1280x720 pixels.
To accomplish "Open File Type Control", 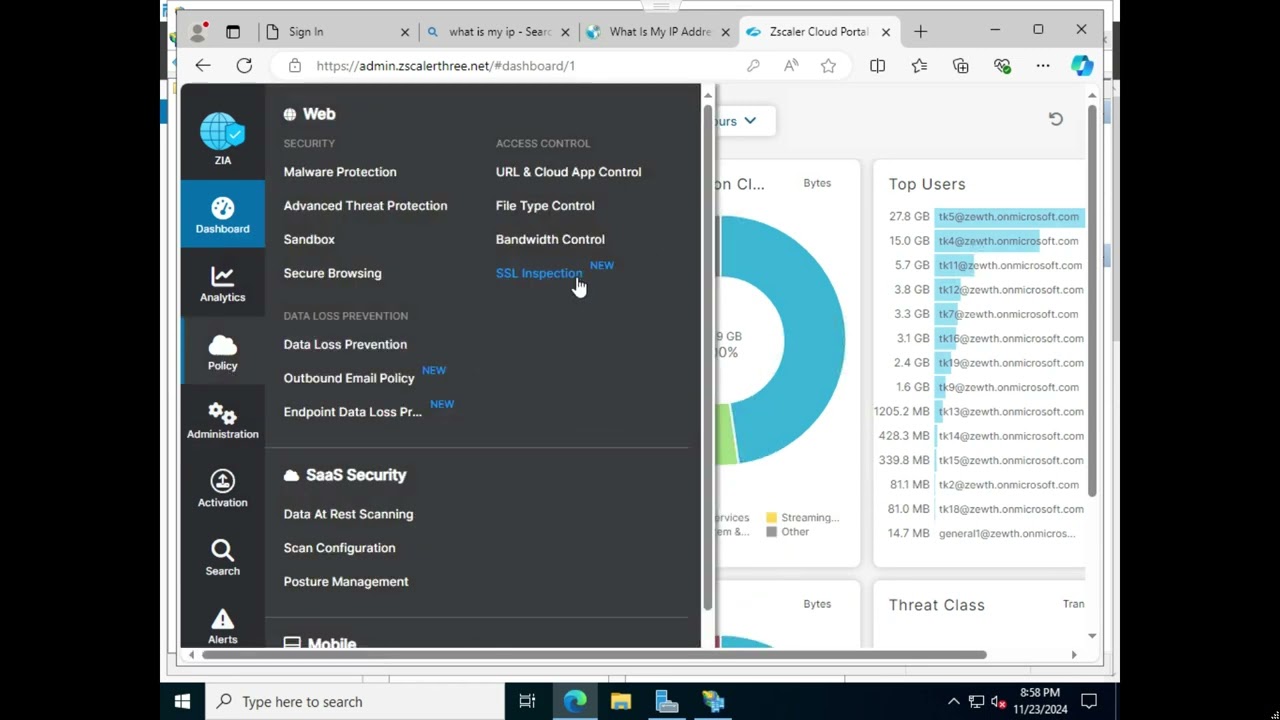I will [x=545, y=206].
